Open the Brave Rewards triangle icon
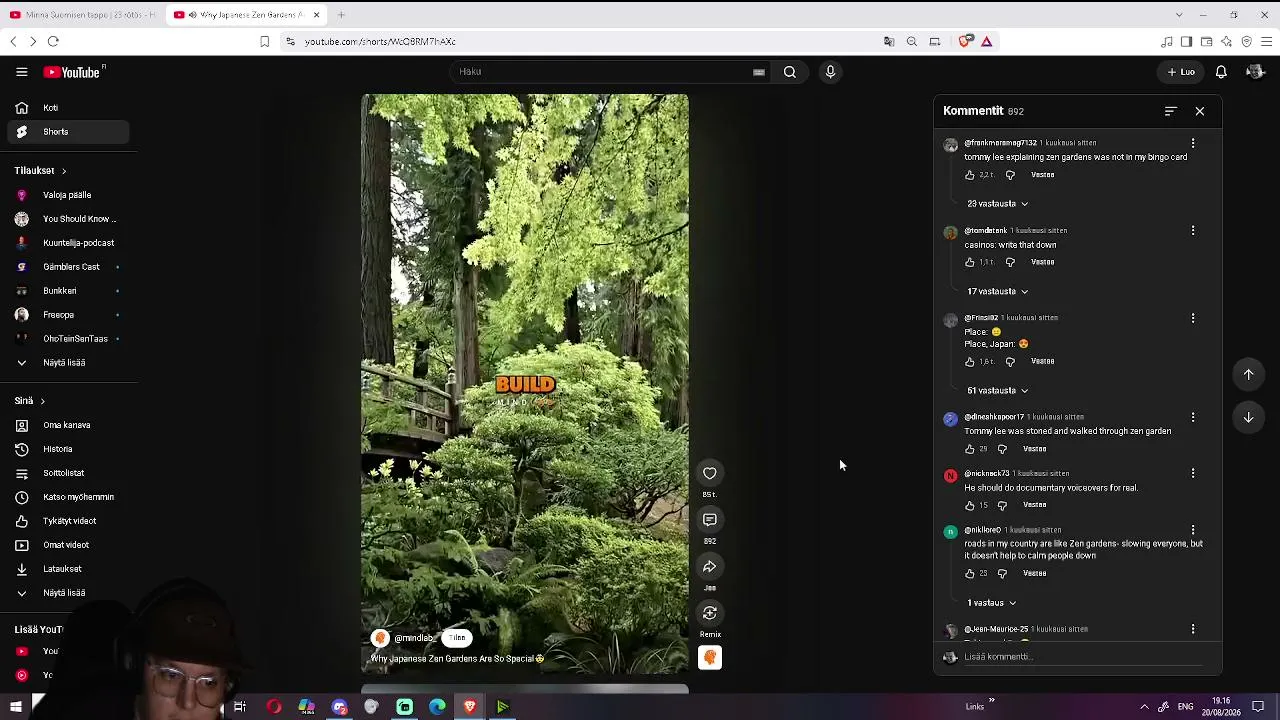The height and width of the screenshot is (720, 1280). pos(987,42)
